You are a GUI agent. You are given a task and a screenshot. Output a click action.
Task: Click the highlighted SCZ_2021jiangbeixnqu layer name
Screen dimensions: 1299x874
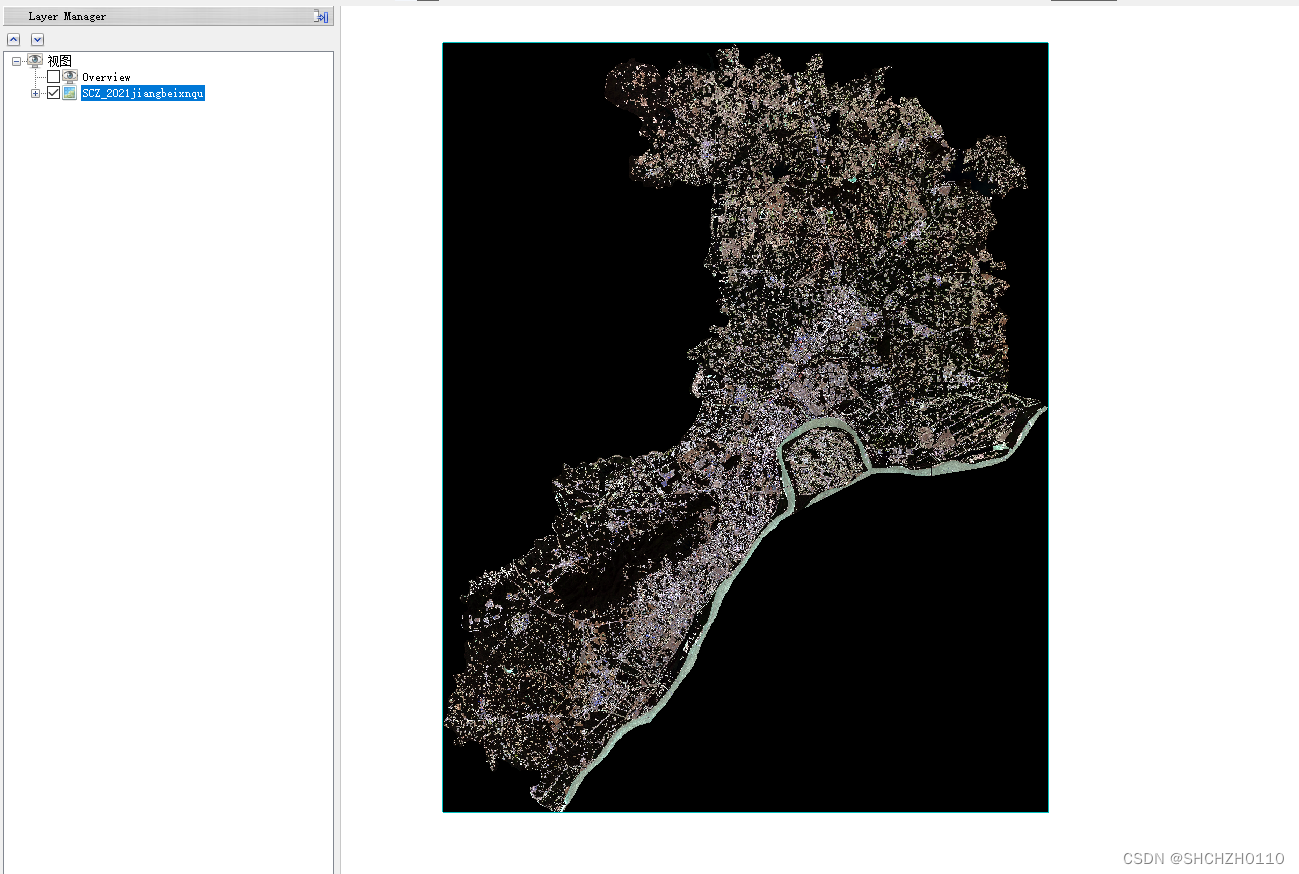142,93
